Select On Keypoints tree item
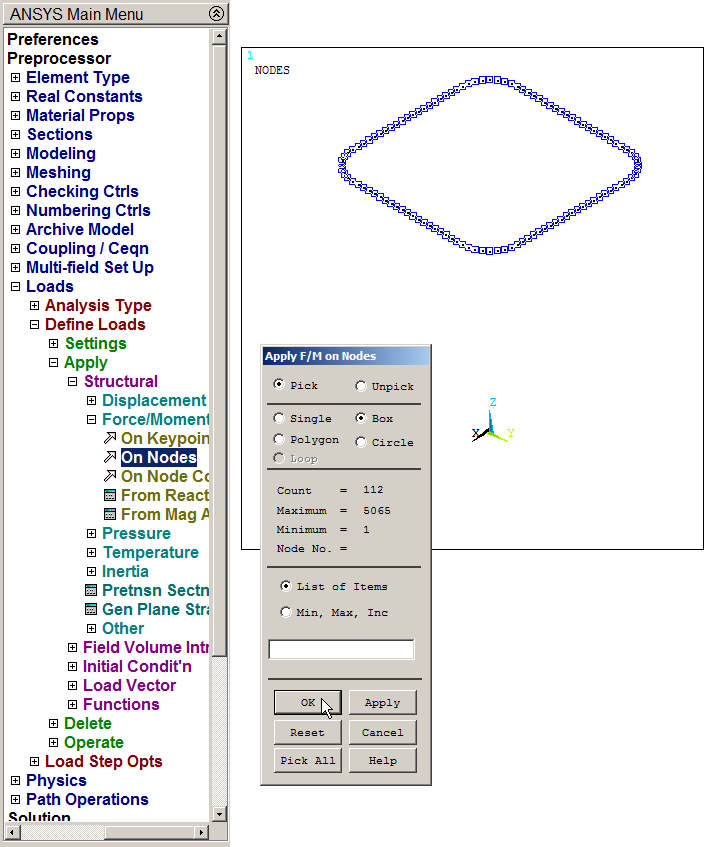 164,438
